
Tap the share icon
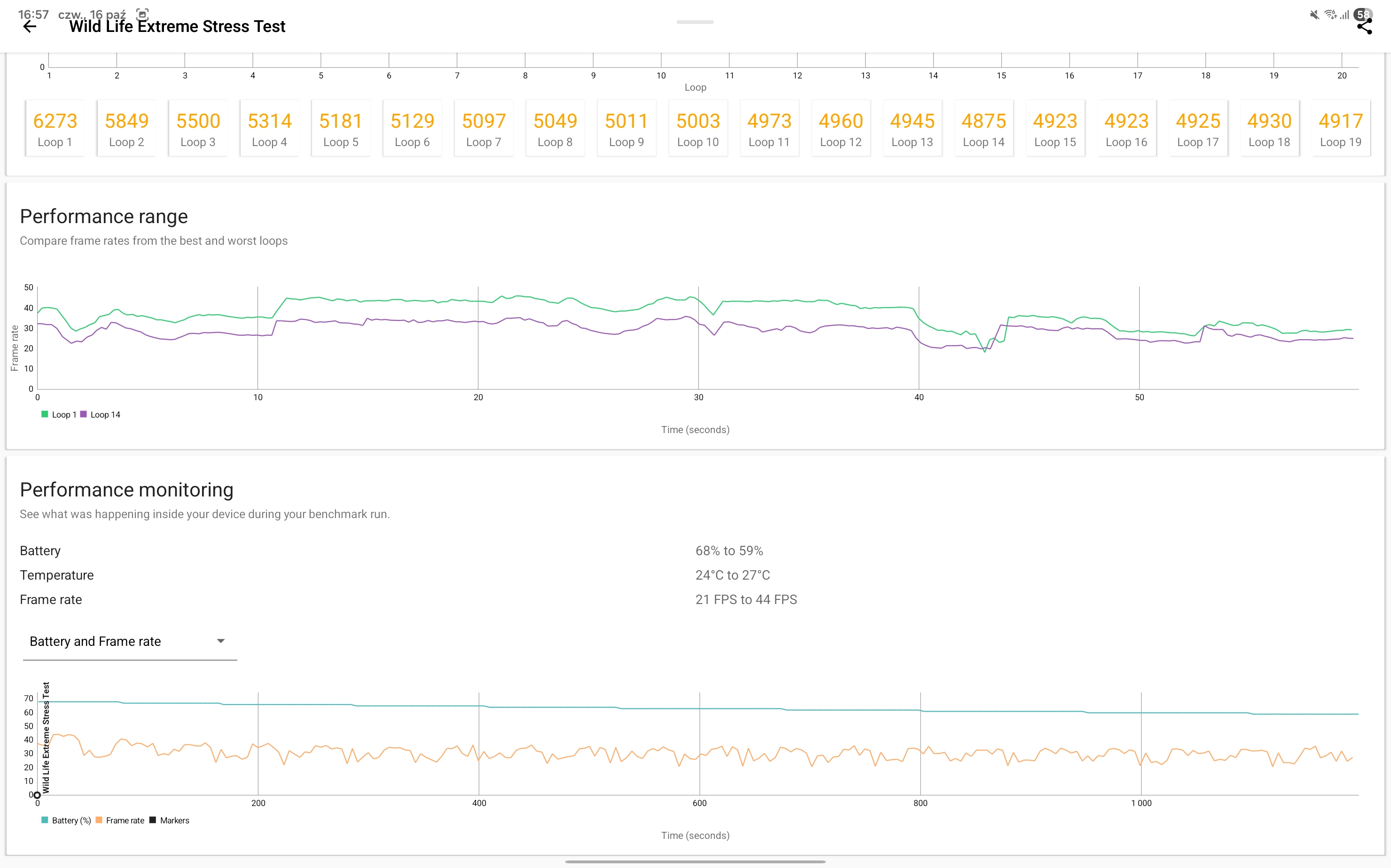point(1364,27)
